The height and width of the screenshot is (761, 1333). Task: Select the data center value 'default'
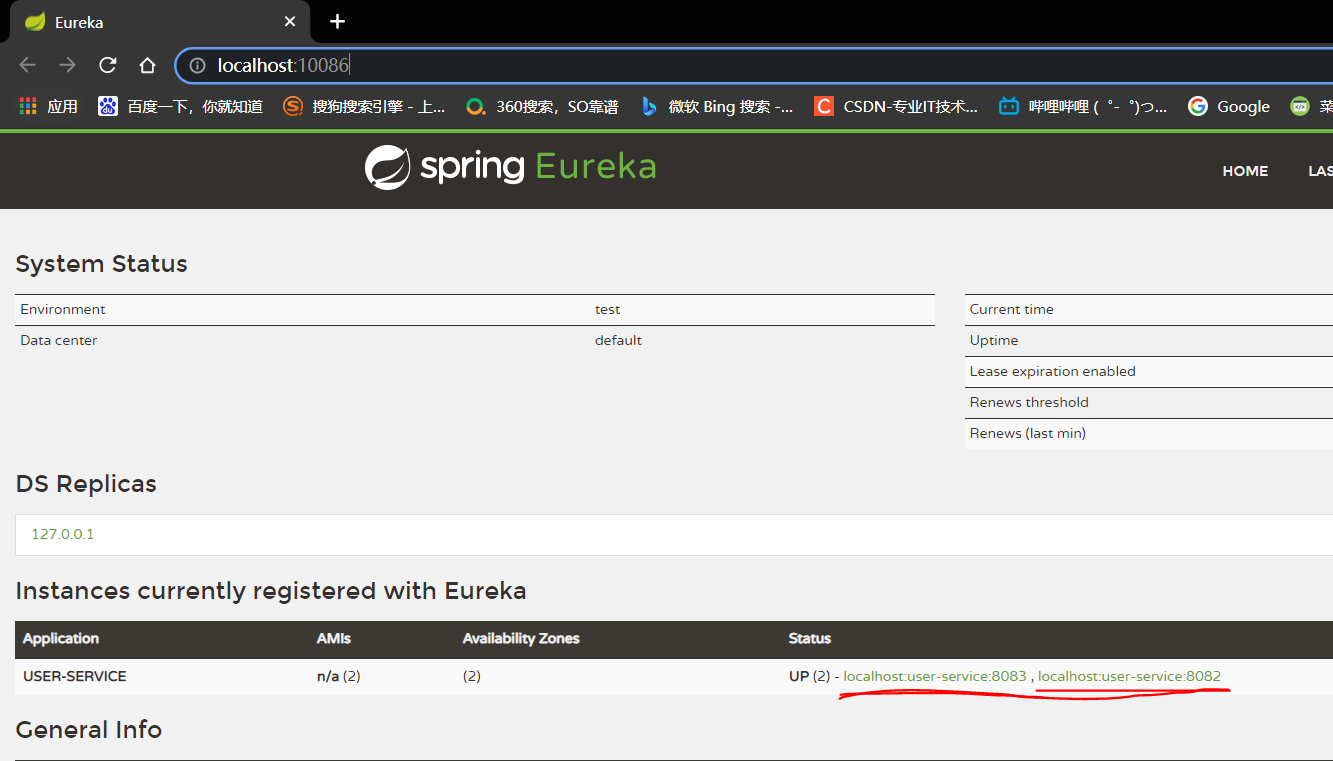[618, 340]
